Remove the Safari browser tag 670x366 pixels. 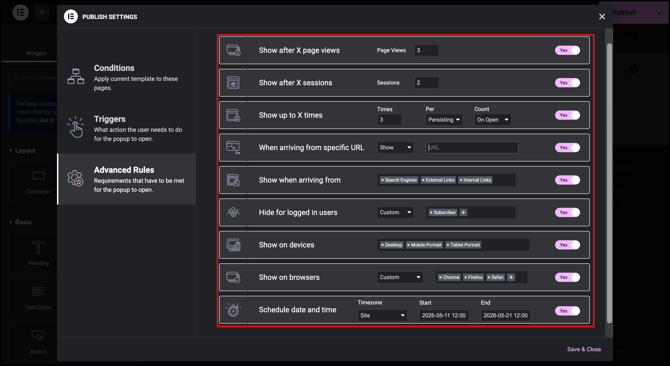489,278
